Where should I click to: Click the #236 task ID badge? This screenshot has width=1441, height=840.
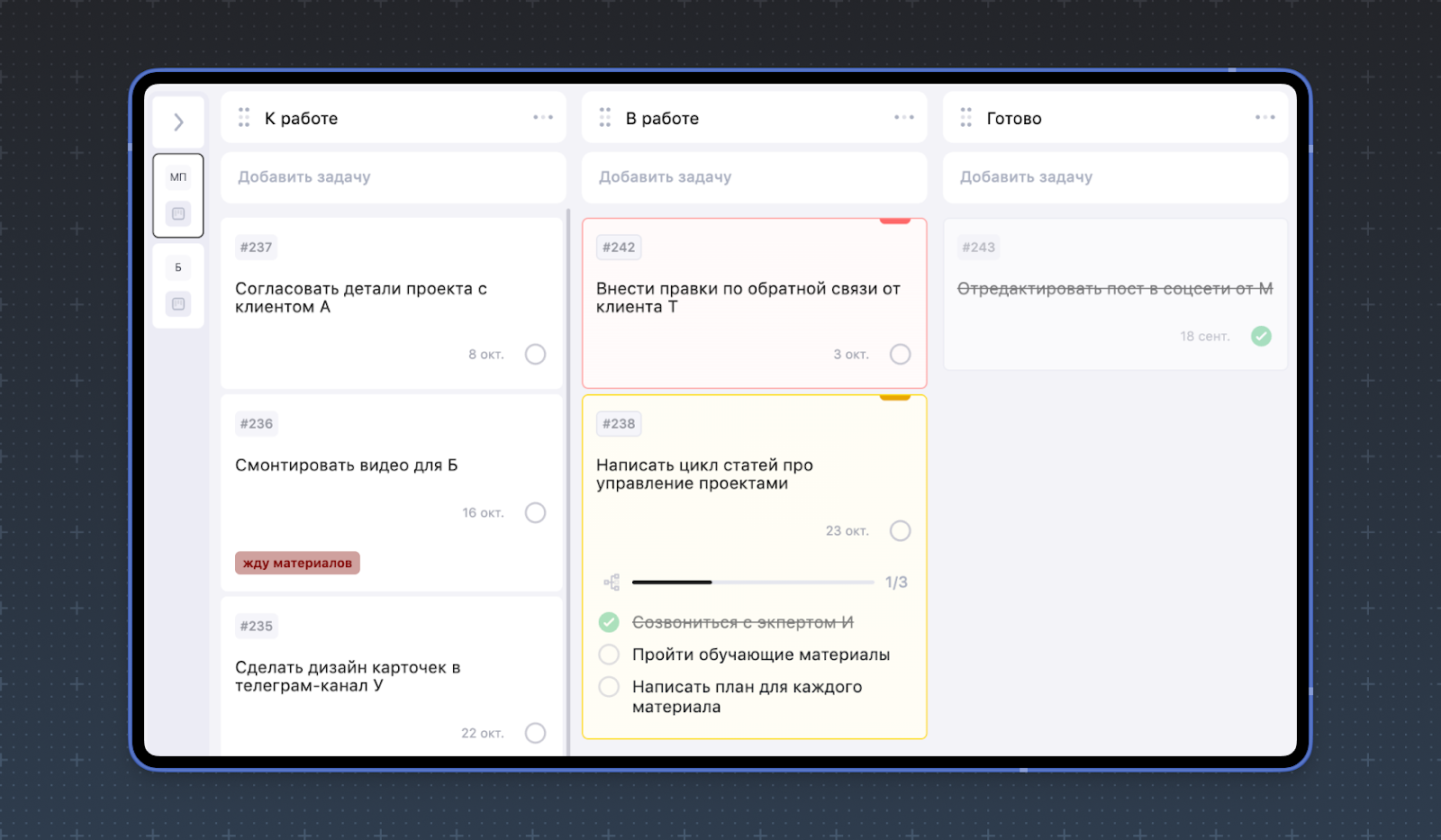pyautogui.click(x=257, y=424)
